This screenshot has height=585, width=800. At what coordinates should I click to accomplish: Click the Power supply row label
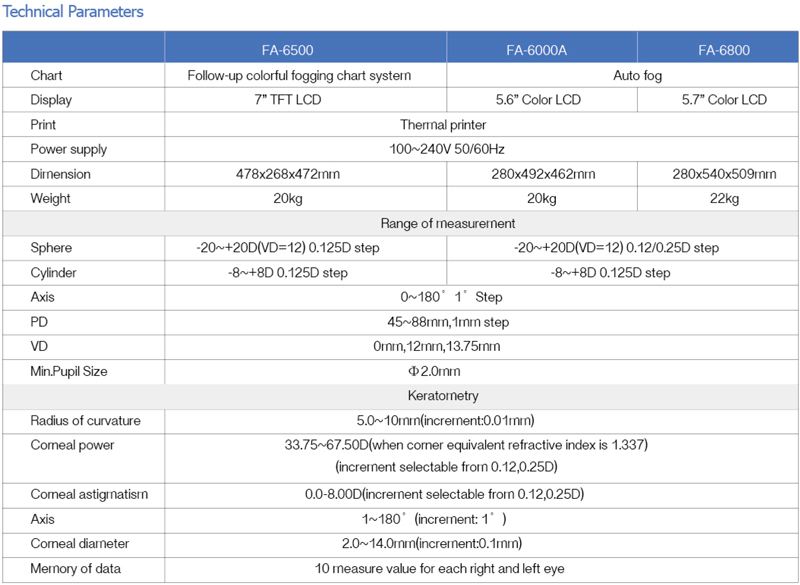pyautogui.click(x=68, y=149)
